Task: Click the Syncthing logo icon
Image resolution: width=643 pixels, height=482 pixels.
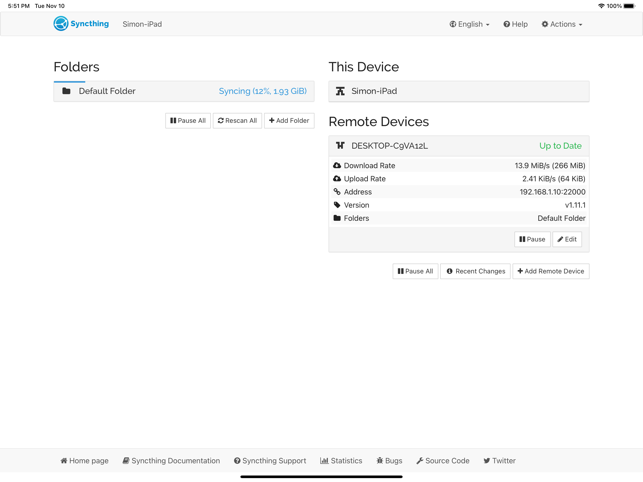Action: click(61, 24)
